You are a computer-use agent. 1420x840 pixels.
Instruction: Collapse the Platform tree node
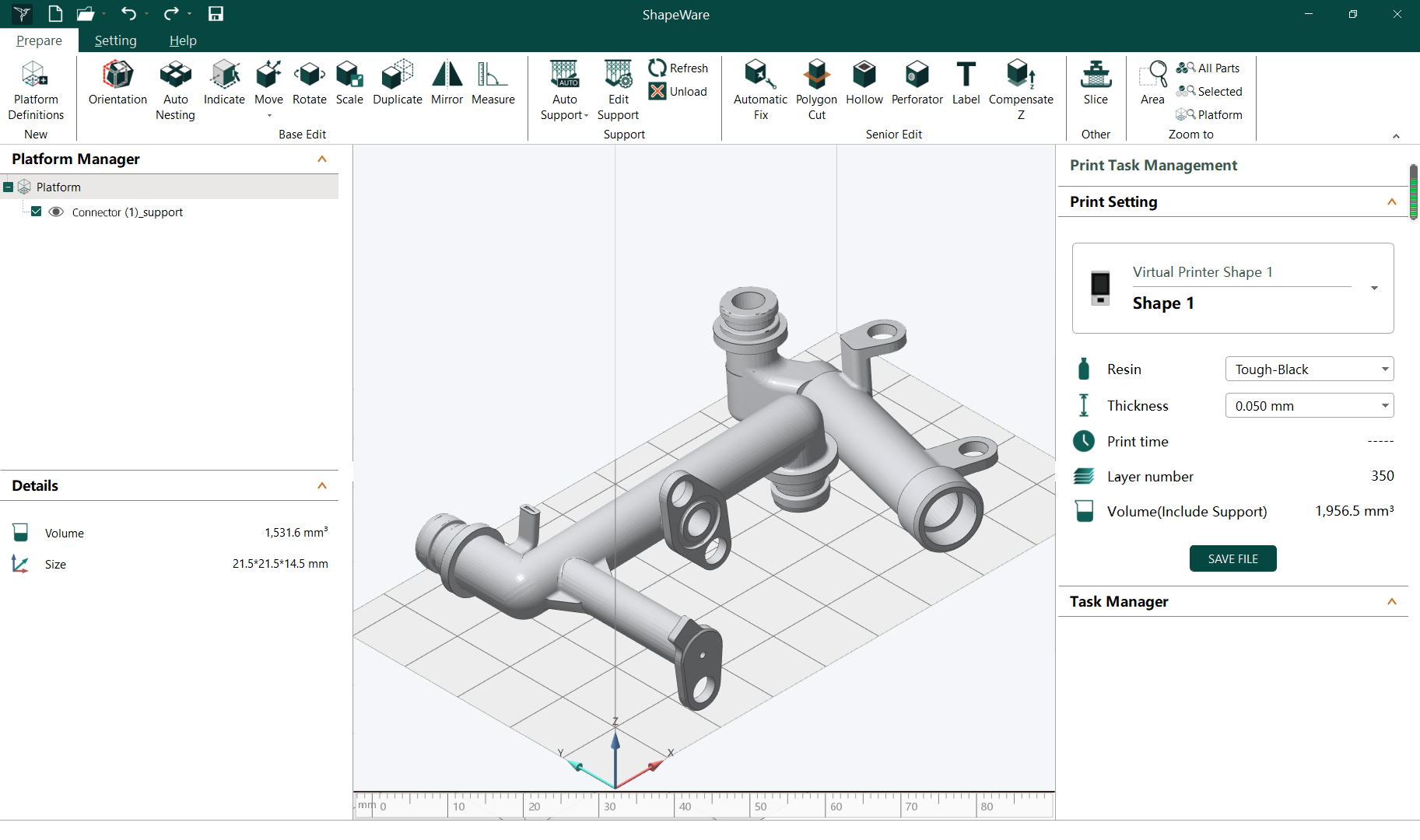pyautogui.click(x=8, y=186)
